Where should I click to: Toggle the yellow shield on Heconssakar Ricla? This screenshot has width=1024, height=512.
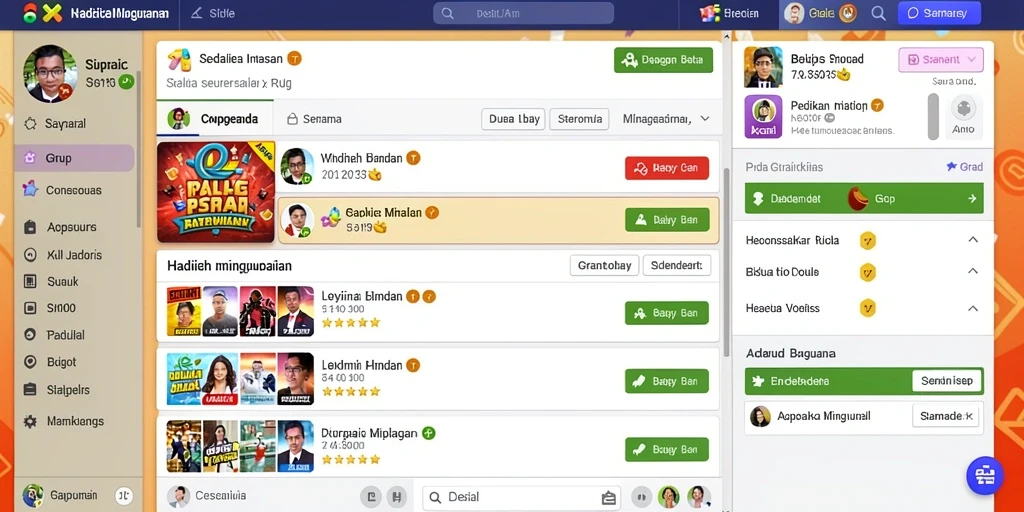867,241
